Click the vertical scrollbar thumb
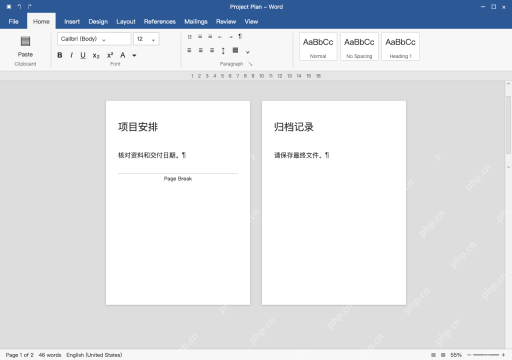 click(508, 124)
